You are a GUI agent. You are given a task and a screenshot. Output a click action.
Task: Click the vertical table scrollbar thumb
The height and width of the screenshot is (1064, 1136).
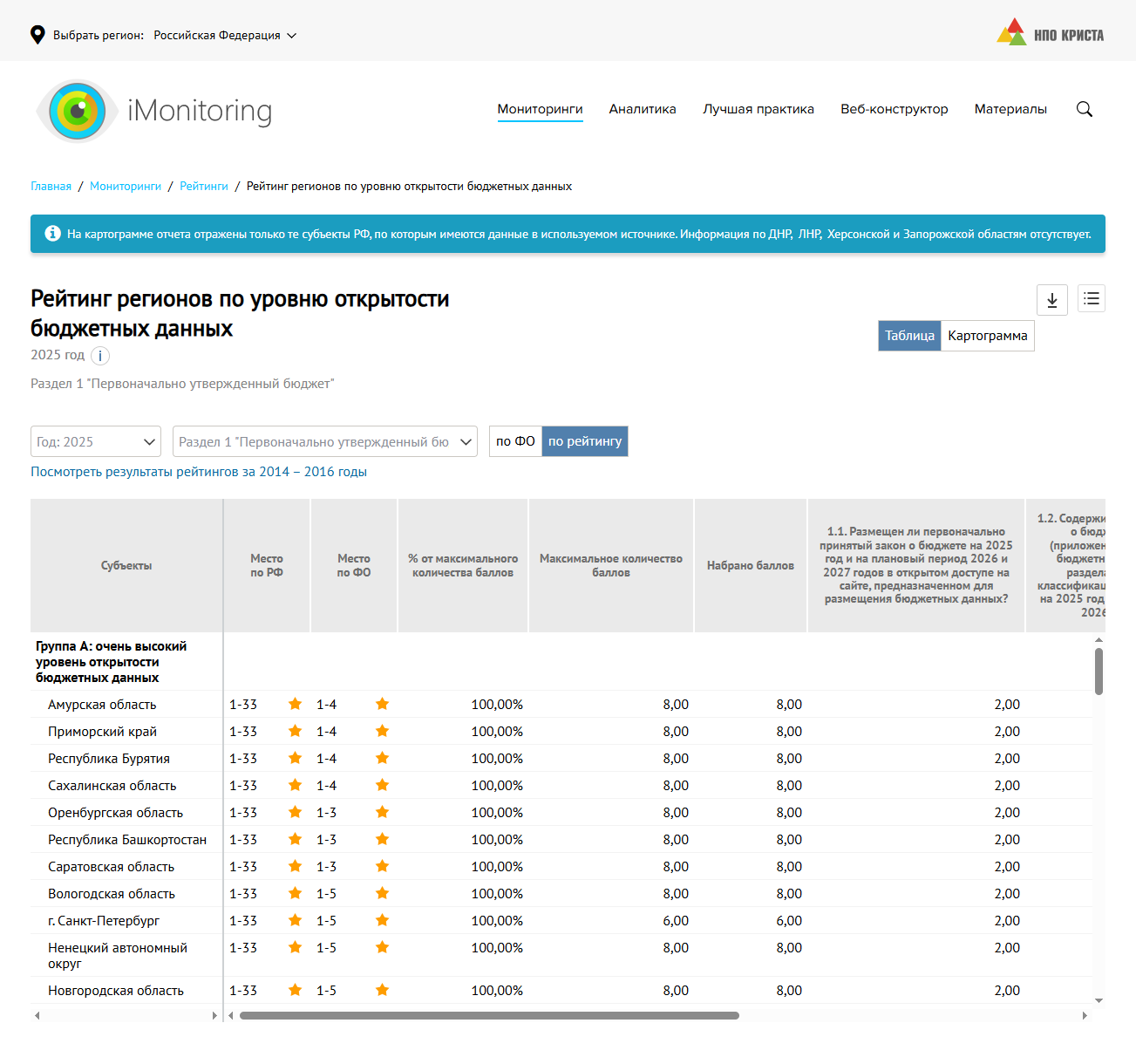[x=1099, y=671]
